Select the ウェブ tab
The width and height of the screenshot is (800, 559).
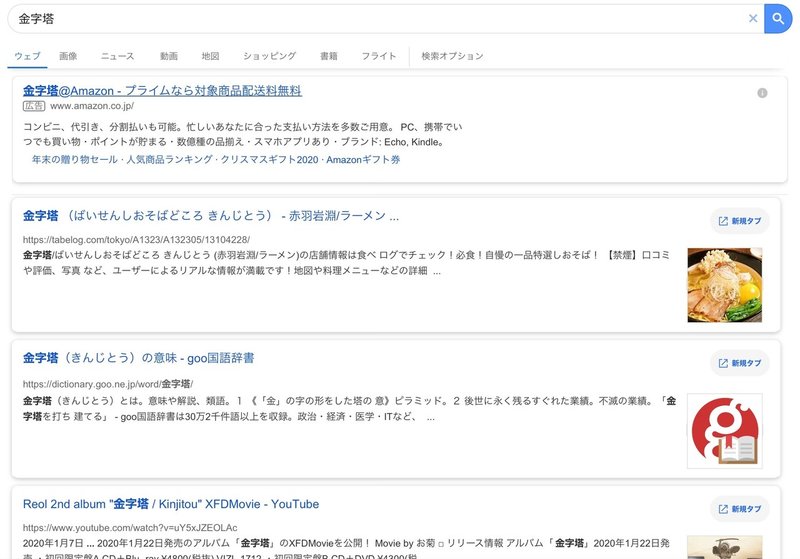pyautogui.click(x=27, y=56)
